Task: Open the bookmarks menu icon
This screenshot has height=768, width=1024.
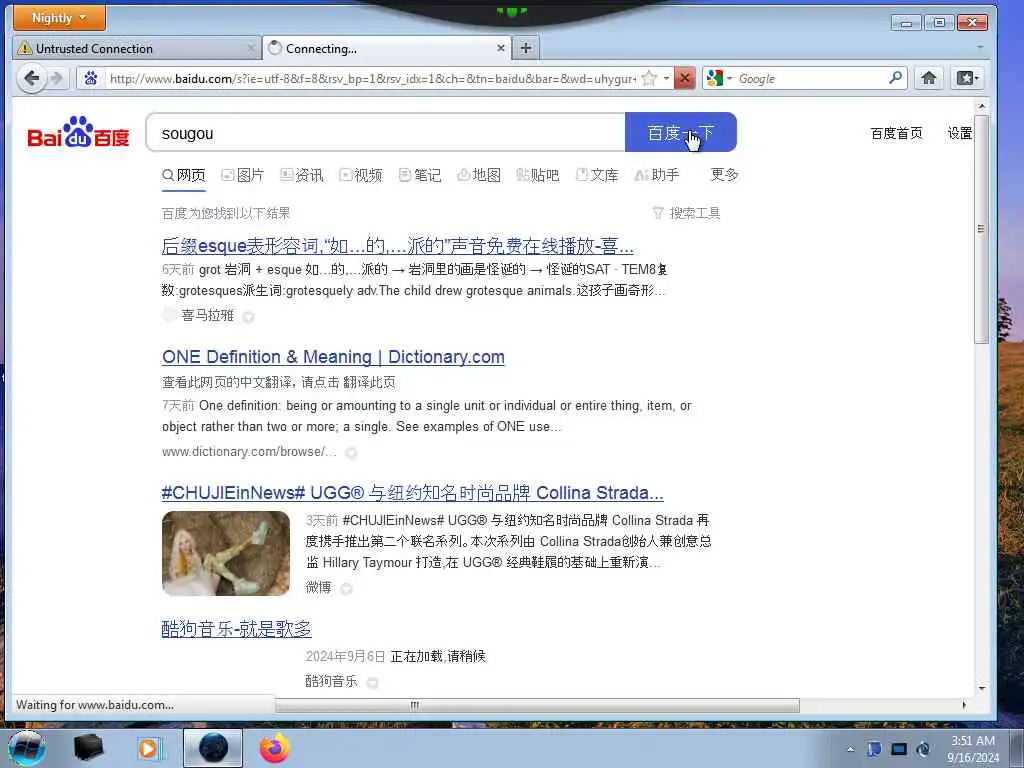Action: click(x=967, y=78)
